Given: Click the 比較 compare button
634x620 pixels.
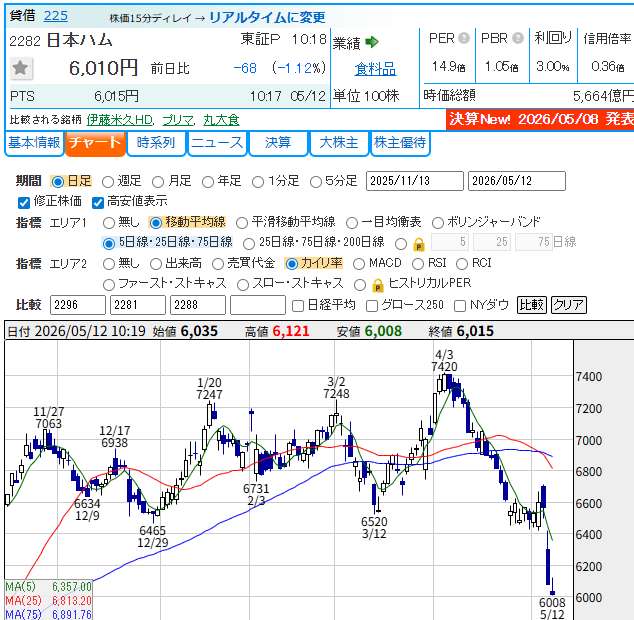Looking at the screenshot, I should click(532, 305).
